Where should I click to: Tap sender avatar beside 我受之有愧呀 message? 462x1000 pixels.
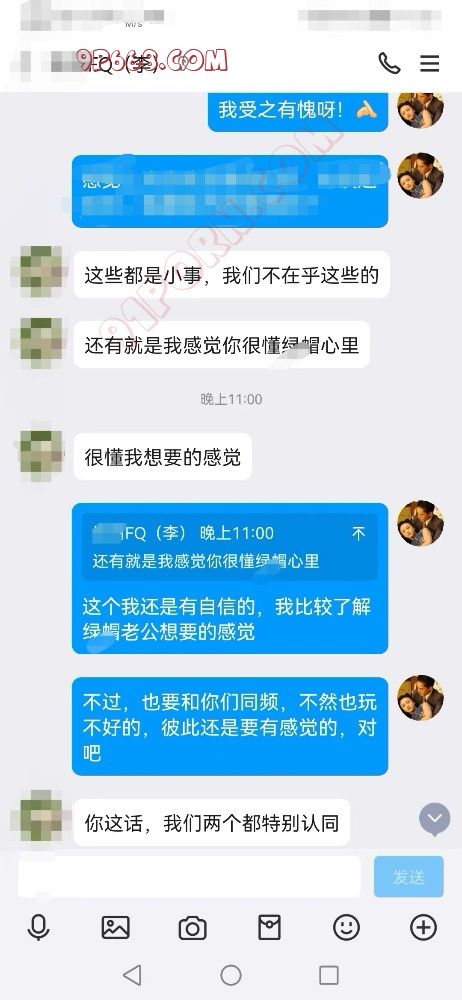[421, 110]
